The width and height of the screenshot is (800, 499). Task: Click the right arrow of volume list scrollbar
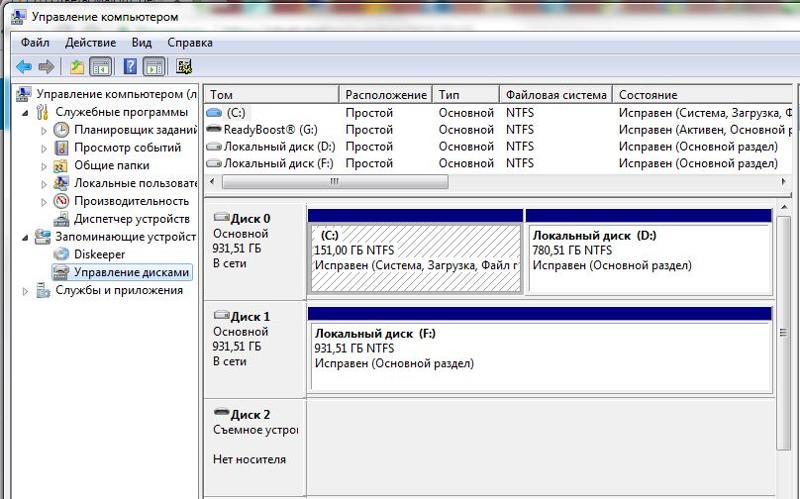coord(783,182)
